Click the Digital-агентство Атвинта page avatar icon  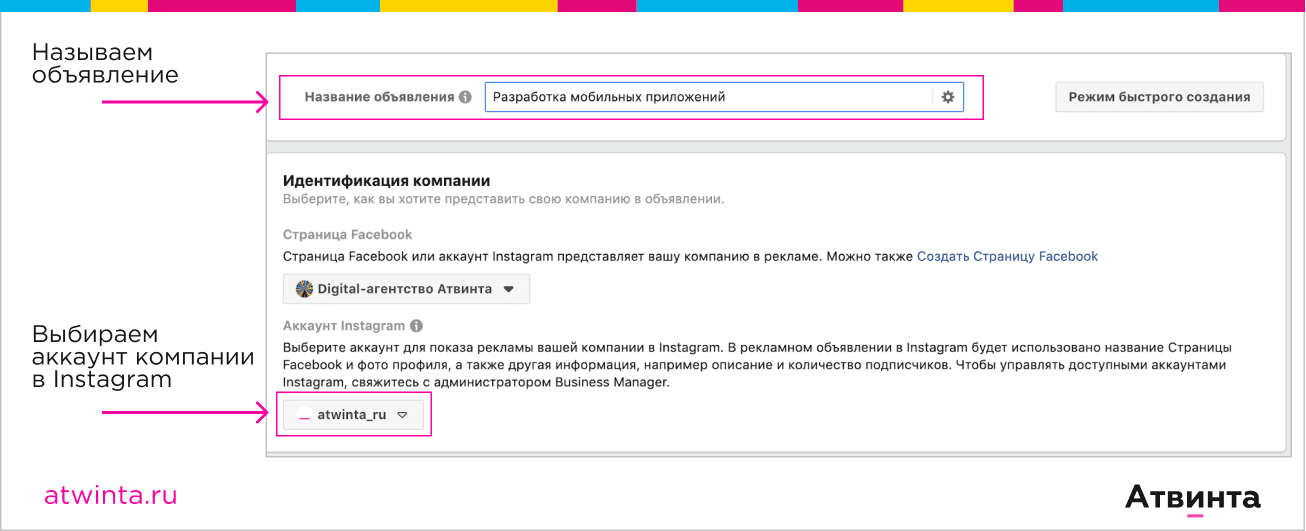click(305, 289)
